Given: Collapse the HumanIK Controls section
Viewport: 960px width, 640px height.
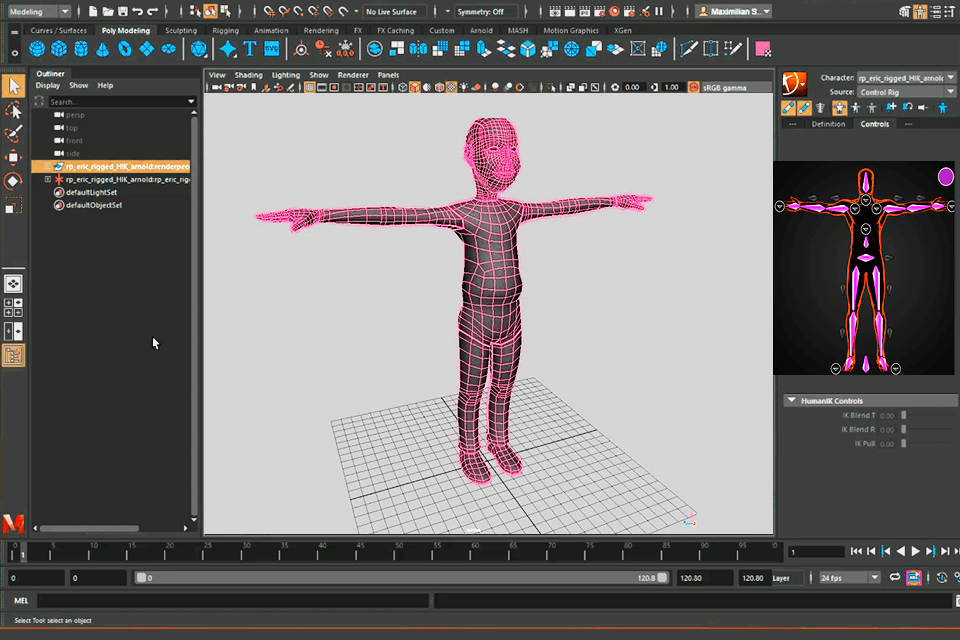Looking at the screenshot, I should coord(791,399).
